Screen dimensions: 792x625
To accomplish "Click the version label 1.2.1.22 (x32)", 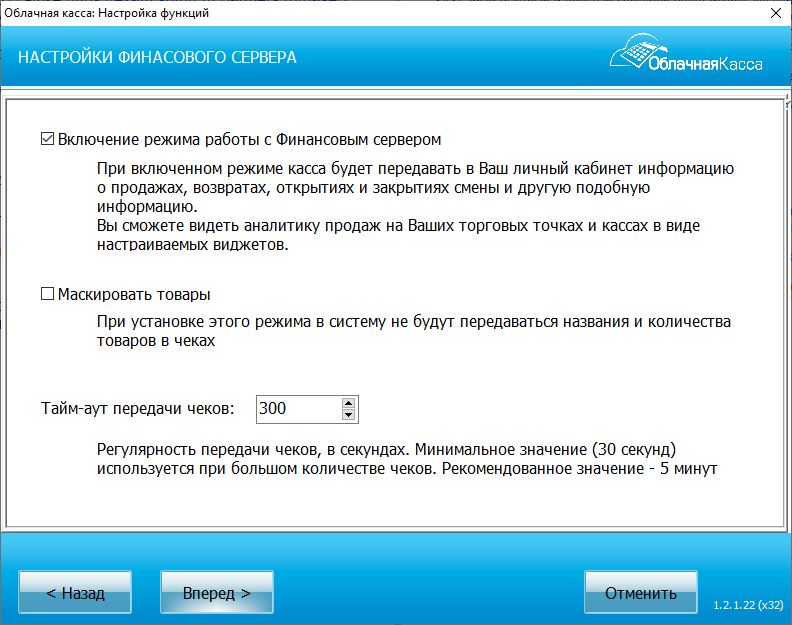I will (747, 606).
